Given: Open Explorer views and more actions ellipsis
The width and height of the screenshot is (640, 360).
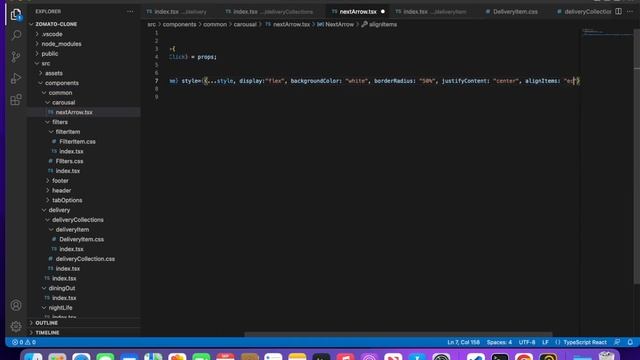Looking at the screenshot, I should (x=130, y=11).
